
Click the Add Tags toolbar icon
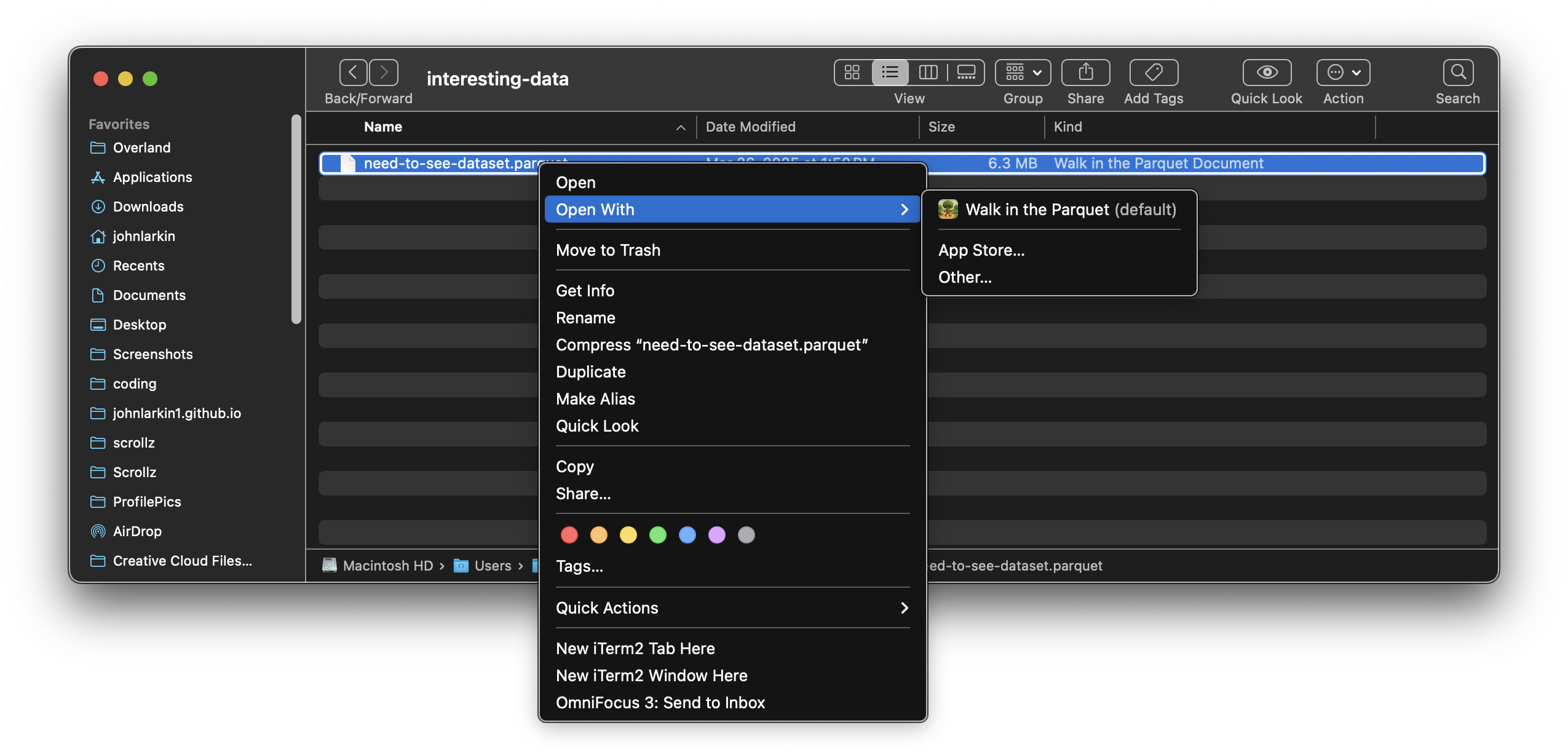click(1154, 73)
